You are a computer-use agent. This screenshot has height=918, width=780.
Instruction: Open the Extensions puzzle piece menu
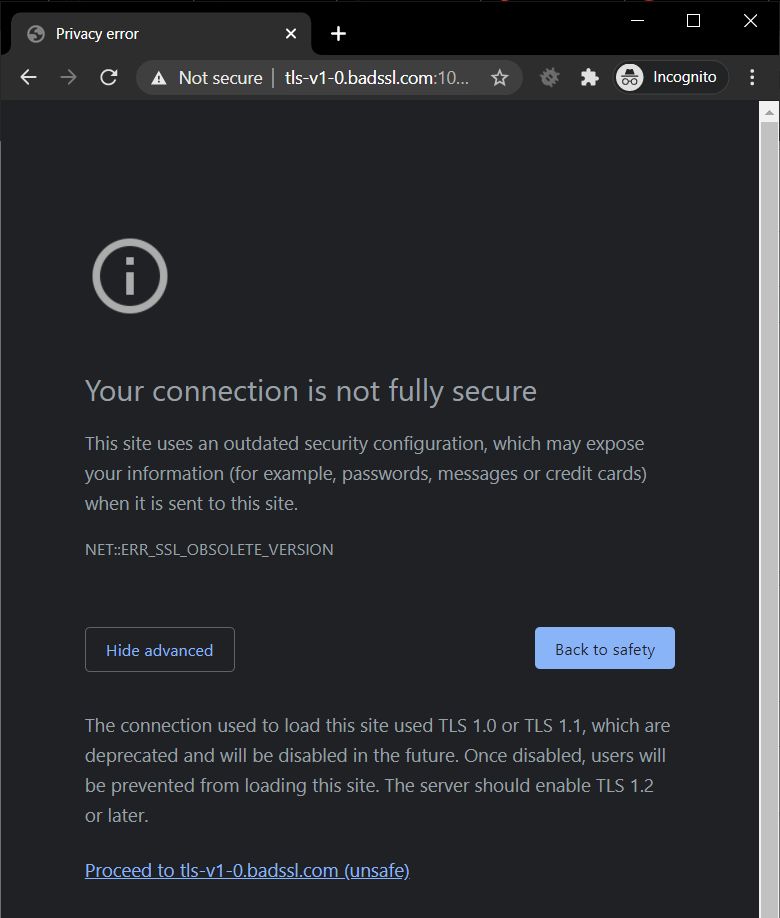(589, 77)
